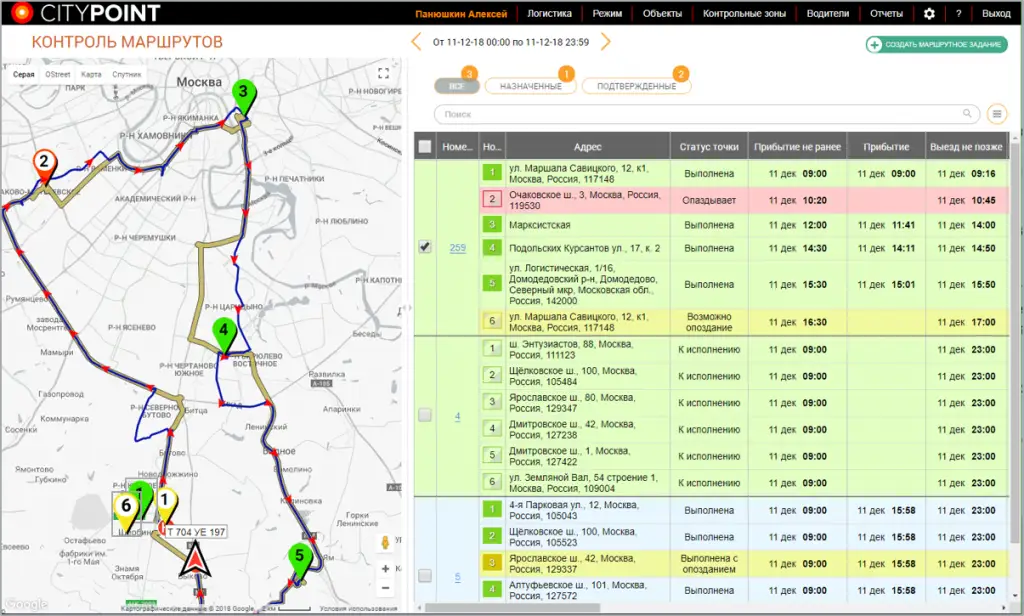Toggle fullscreen map view
The height and width of the screenshot is (616, 1024).
[383, 74]
